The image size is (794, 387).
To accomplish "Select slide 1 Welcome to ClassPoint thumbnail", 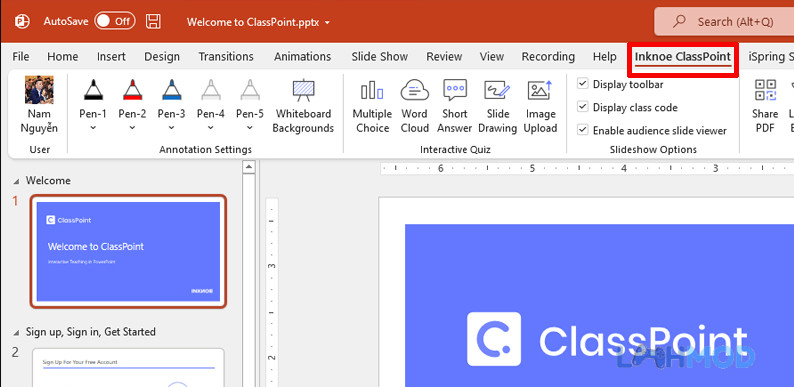I will [x=128, y=251].
